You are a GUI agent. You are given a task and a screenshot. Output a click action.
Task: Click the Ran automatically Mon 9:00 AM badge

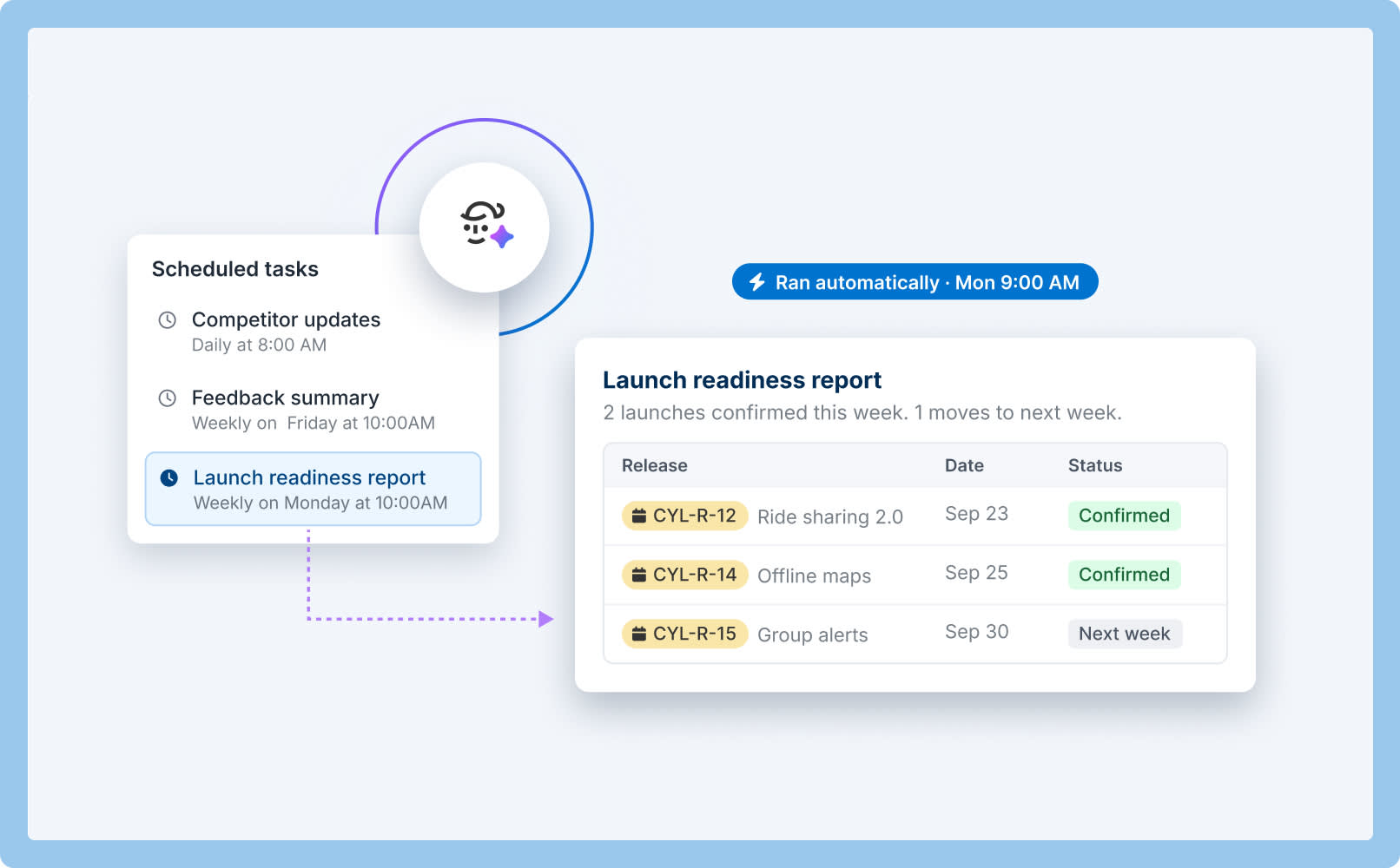pos(915,282)
